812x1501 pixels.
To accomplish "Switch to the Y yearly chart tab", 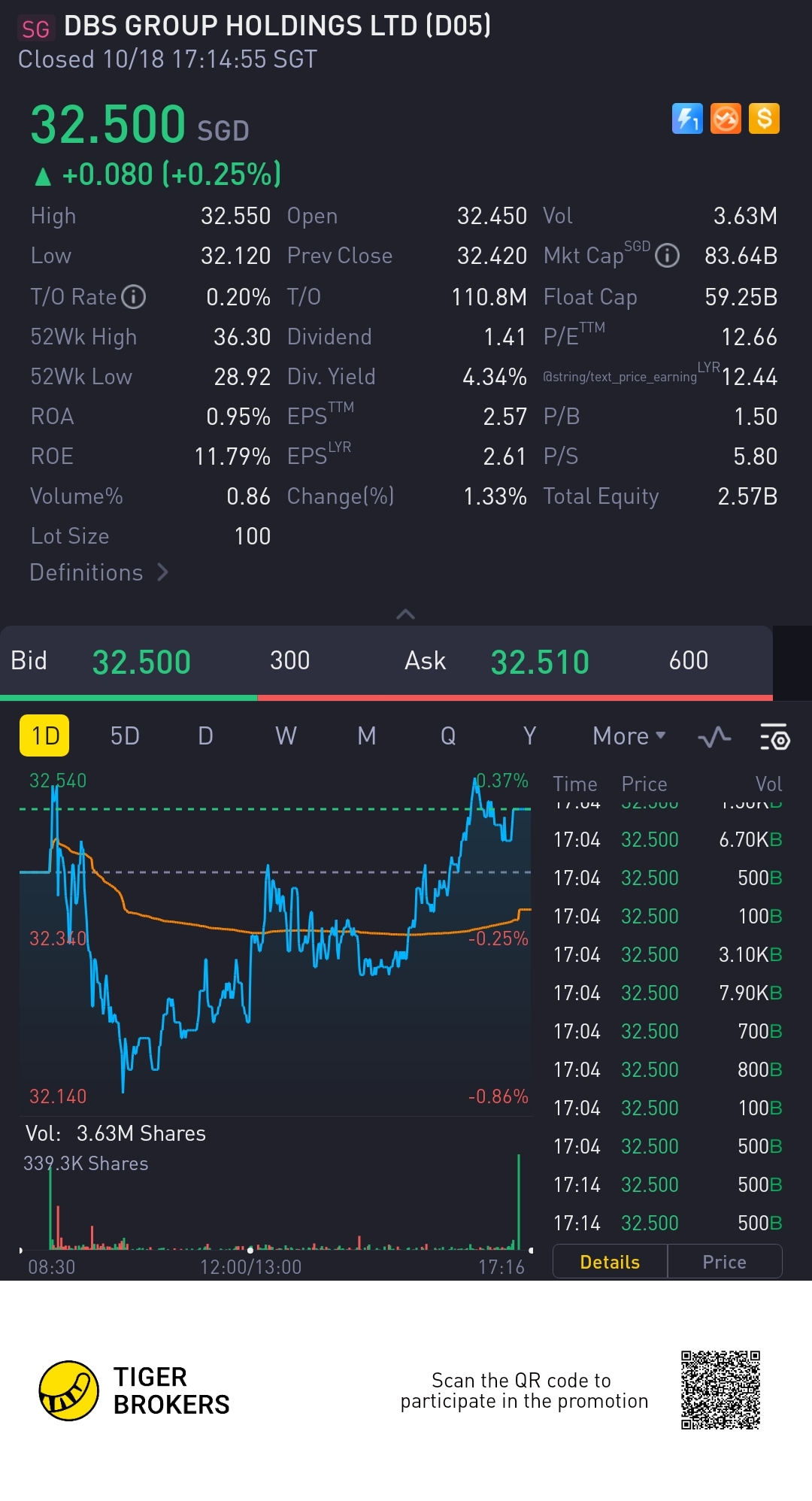I will [529, 735].
